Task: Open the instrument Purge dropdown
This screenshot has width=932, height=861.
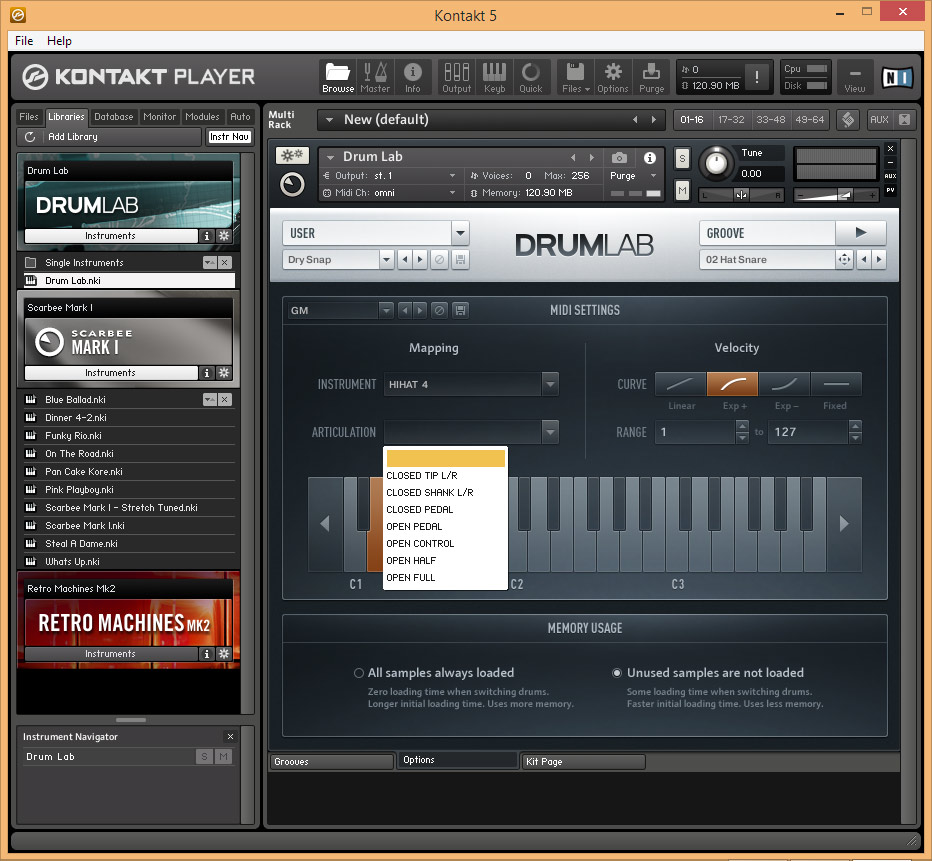Action: pyautogui.click(x=653, y=176)
